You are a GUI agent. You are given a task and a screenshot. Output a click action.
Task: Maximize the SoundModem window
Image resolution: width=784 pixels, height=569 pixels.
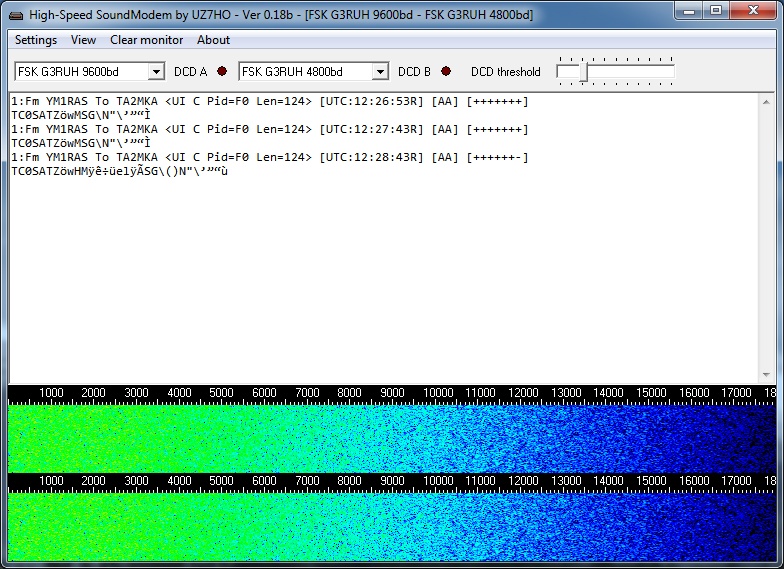(x=716, y=10)
